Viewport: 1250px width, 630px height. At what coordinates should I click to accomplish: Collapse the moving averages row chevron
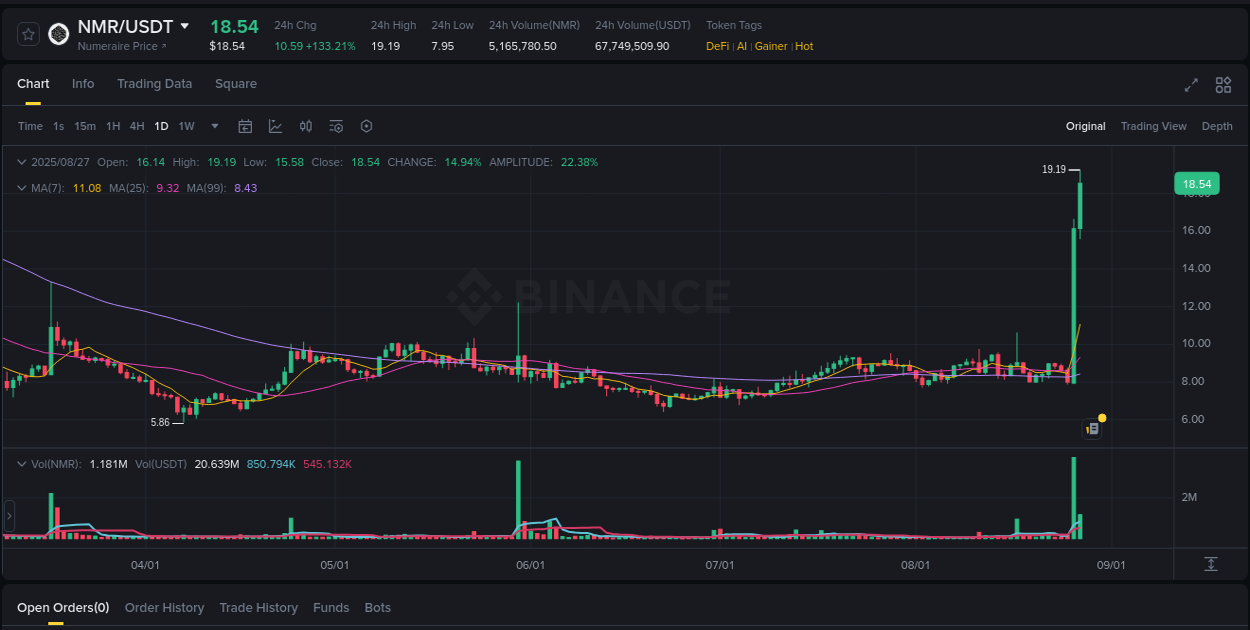[22, 187]
